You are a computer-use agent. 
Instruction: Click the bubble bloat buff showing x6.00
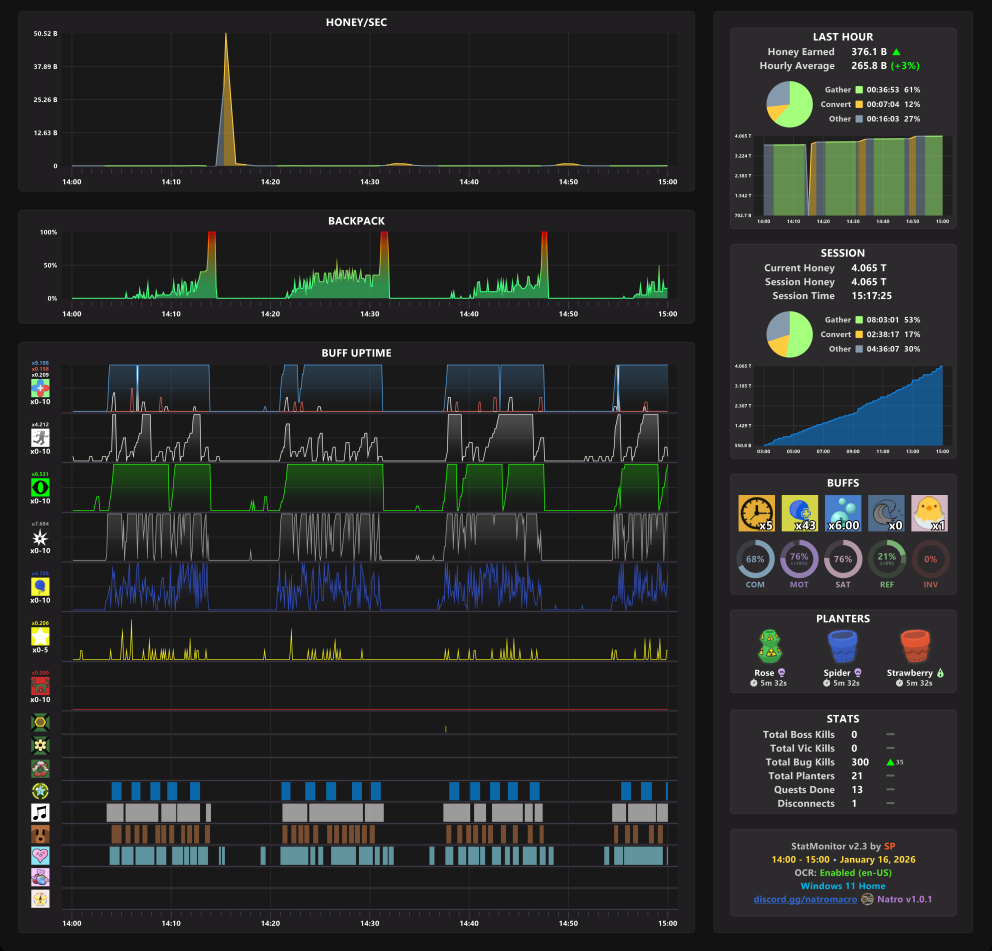click(x=843, y=513)
